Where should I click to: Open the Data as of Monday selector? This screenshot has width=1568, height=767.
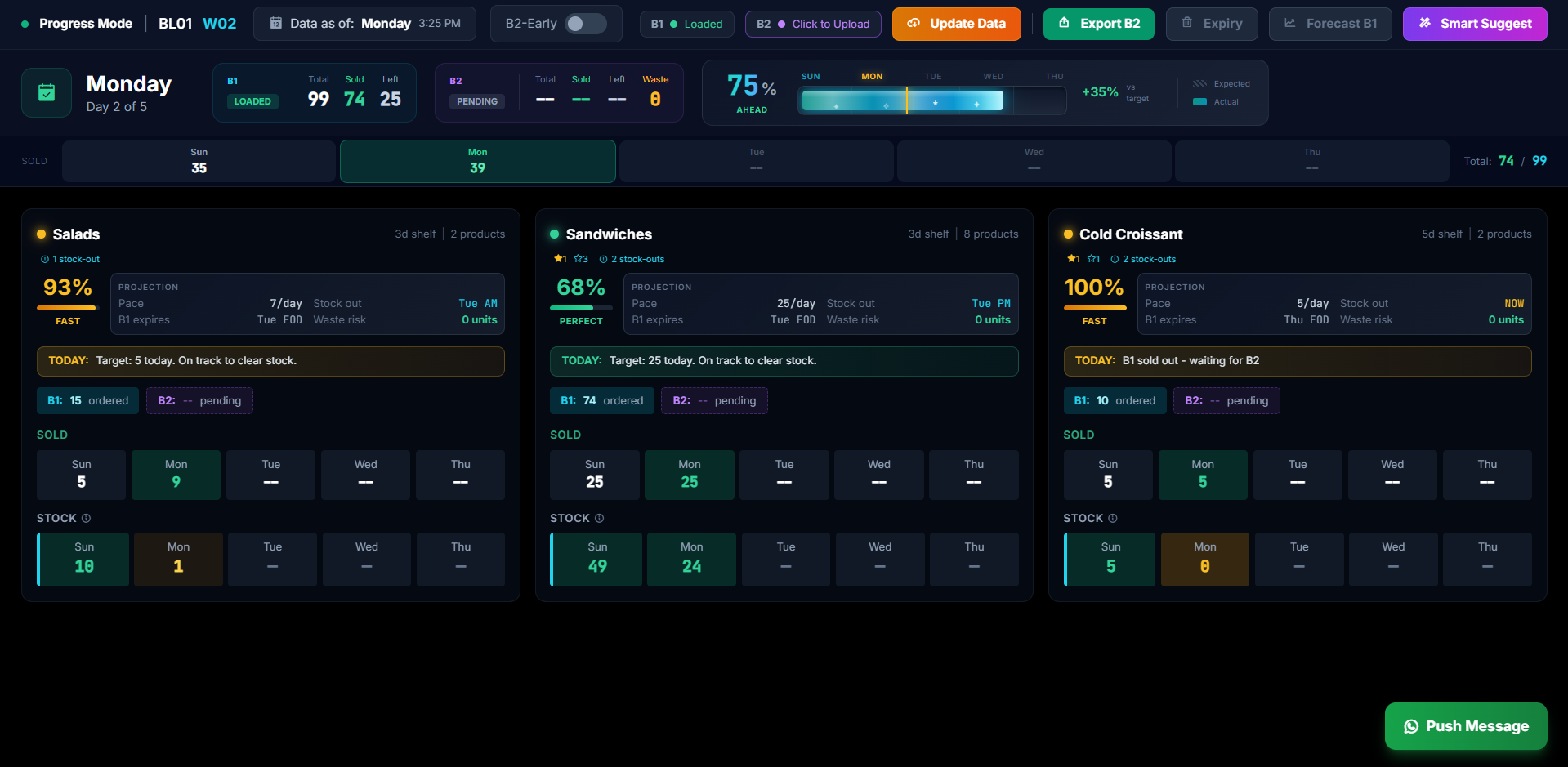click(366, 24)
